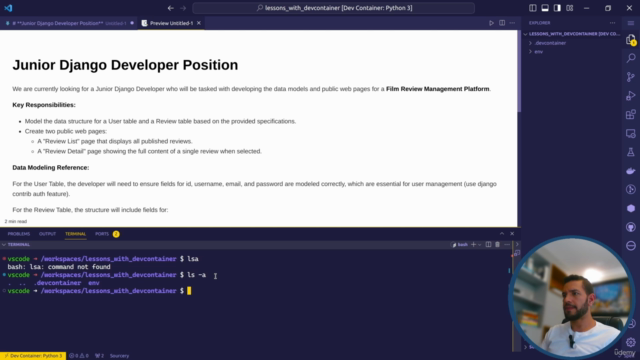
Task: Kill terminal with the trash icon
Action: 497,244
